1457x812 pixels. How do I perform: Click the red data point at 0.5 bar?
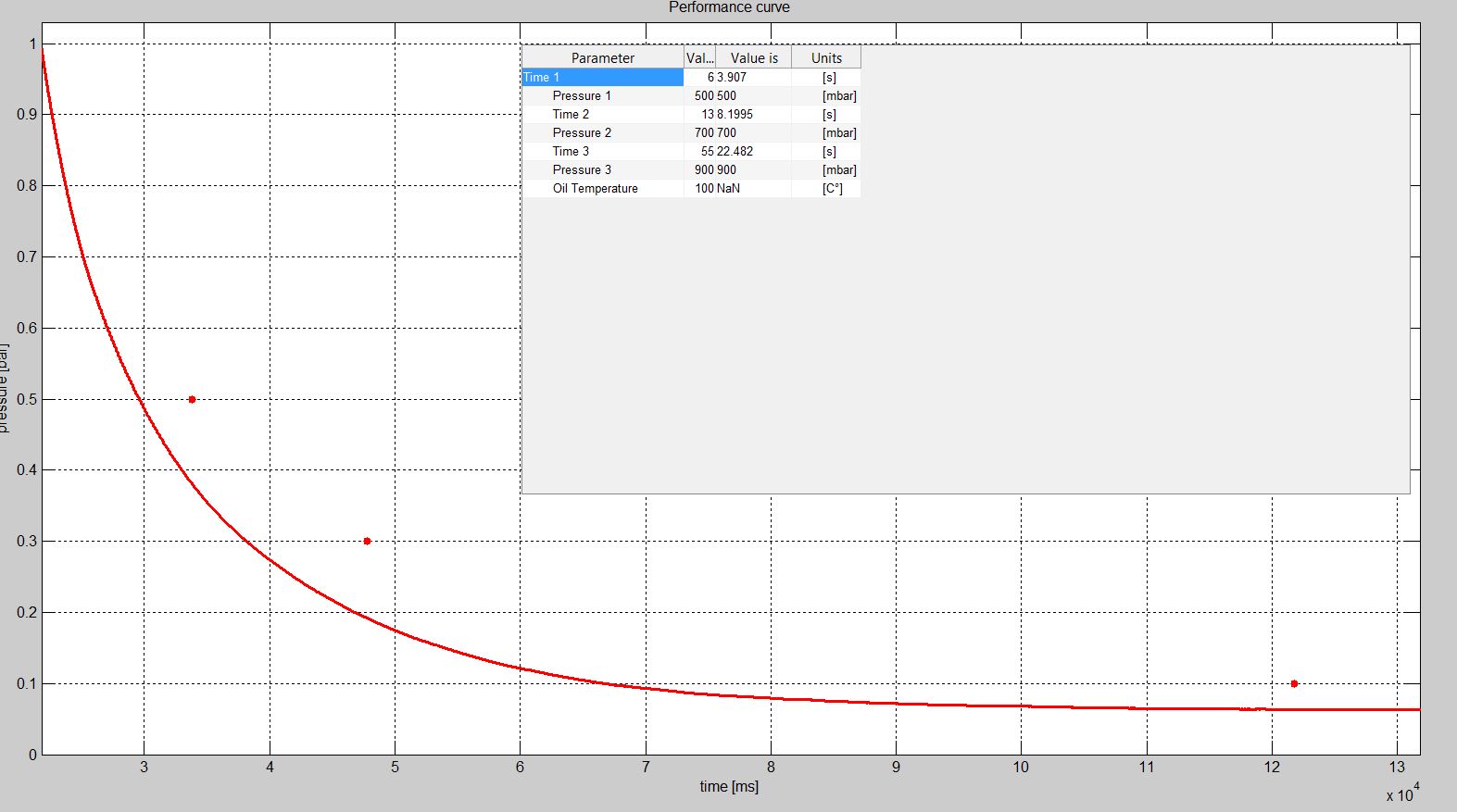(192, 400)
